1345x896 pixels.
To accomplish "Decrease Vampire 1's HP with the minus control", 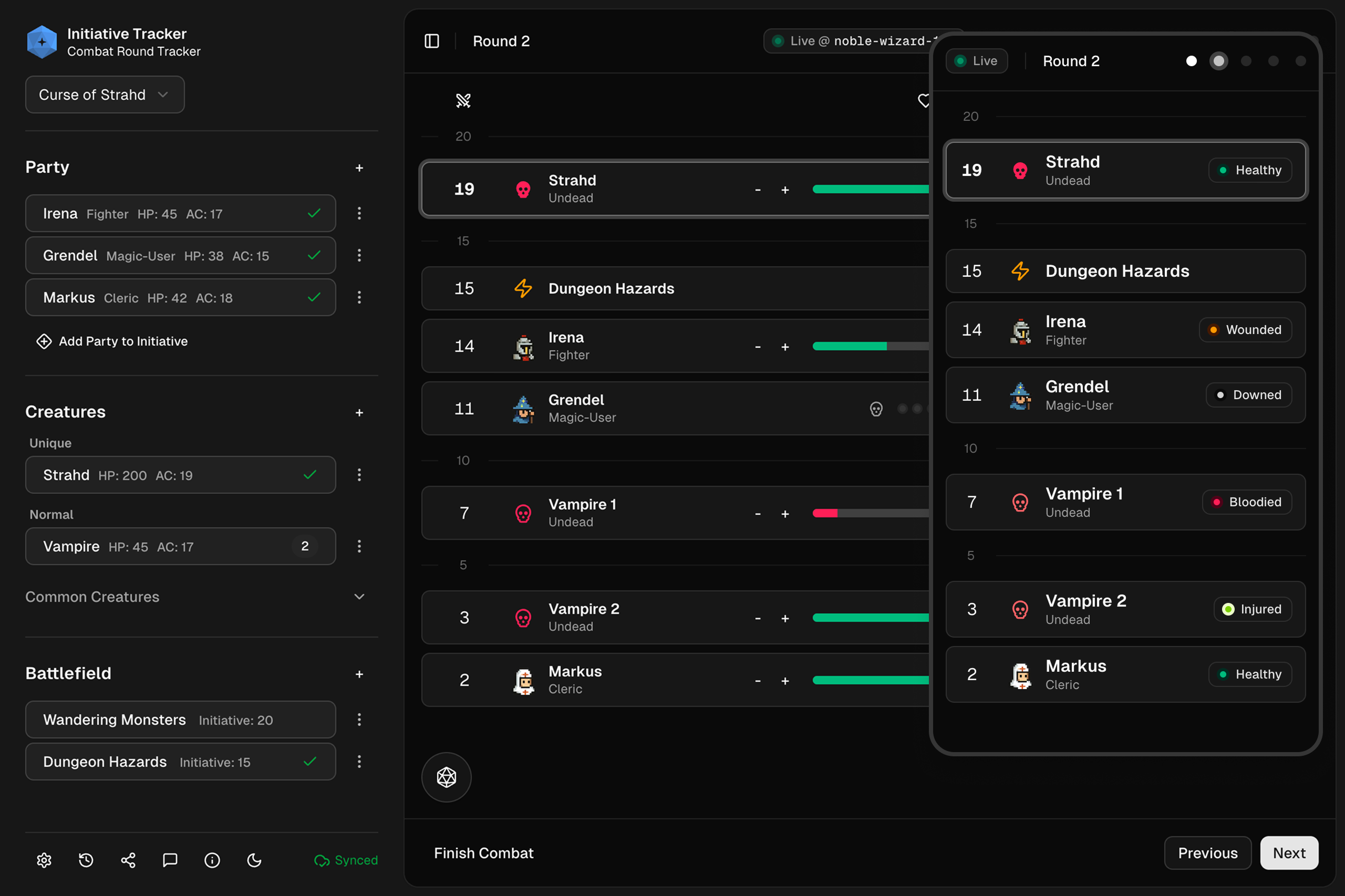I will pos(758,513).
